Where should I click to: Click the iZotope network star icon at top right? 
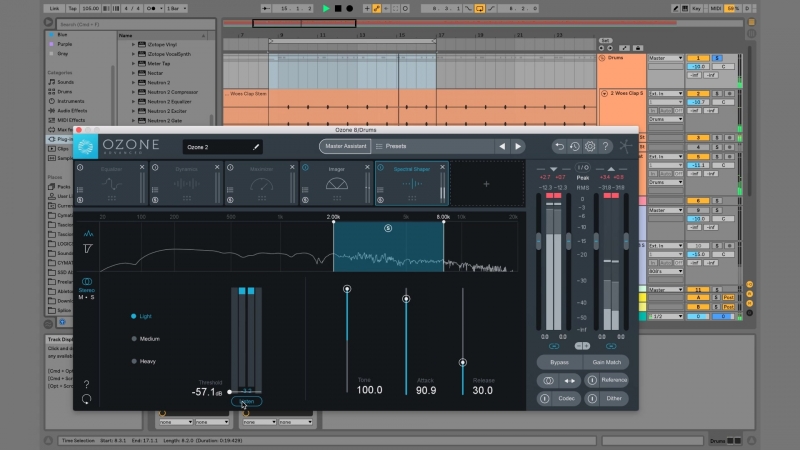coord(626,146)
